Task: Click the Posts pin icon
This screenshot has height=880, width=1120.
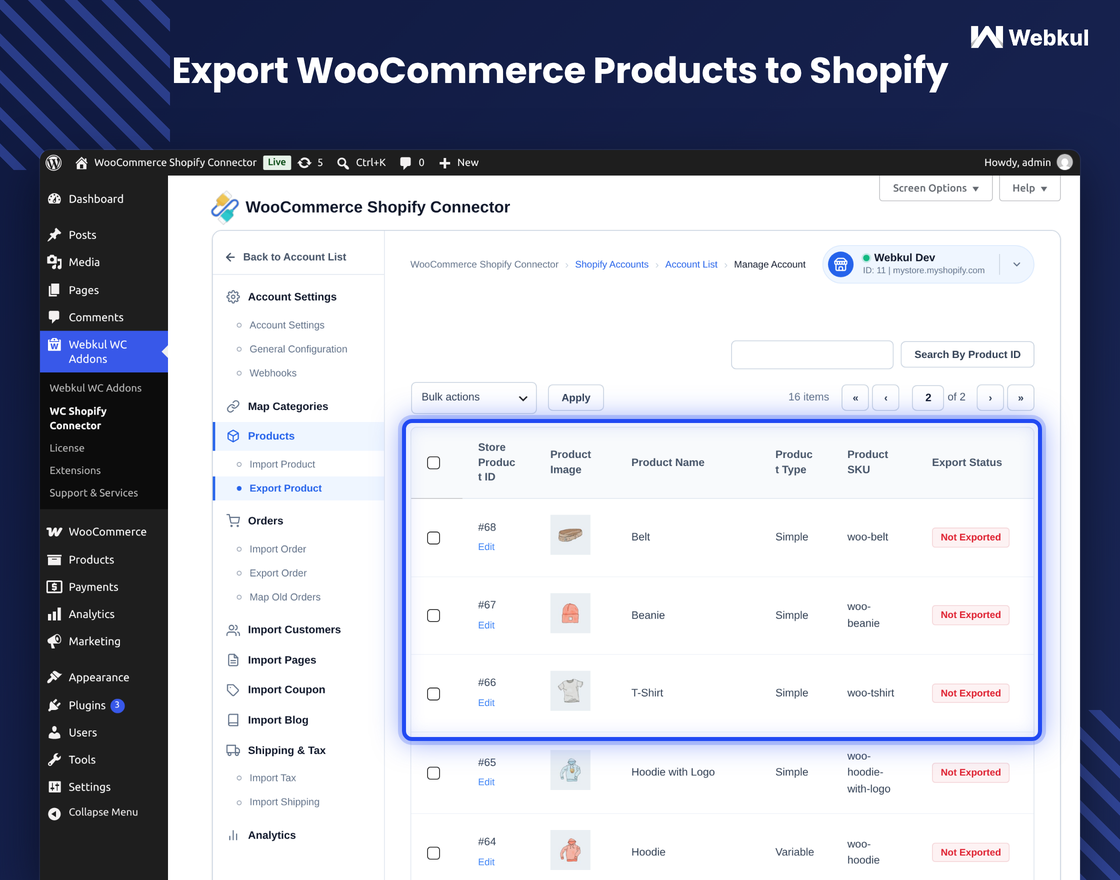Action: (54, 235)
